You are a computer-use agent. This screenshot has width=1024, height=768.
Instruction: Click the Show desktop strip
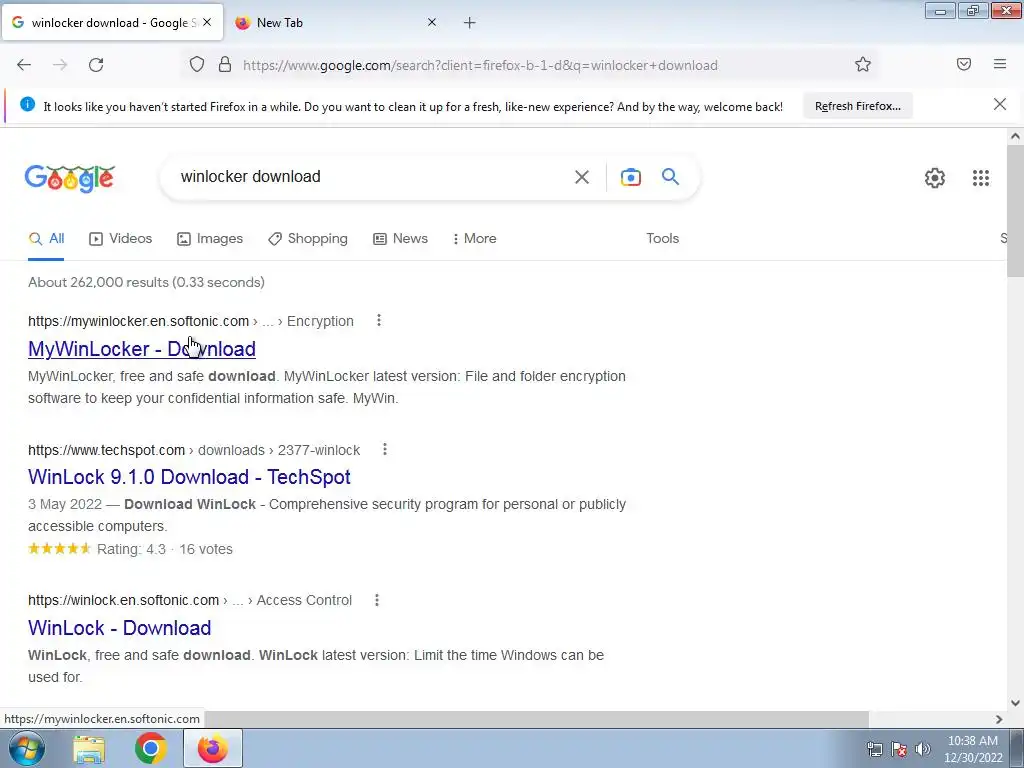click(x=1018, y=749)
